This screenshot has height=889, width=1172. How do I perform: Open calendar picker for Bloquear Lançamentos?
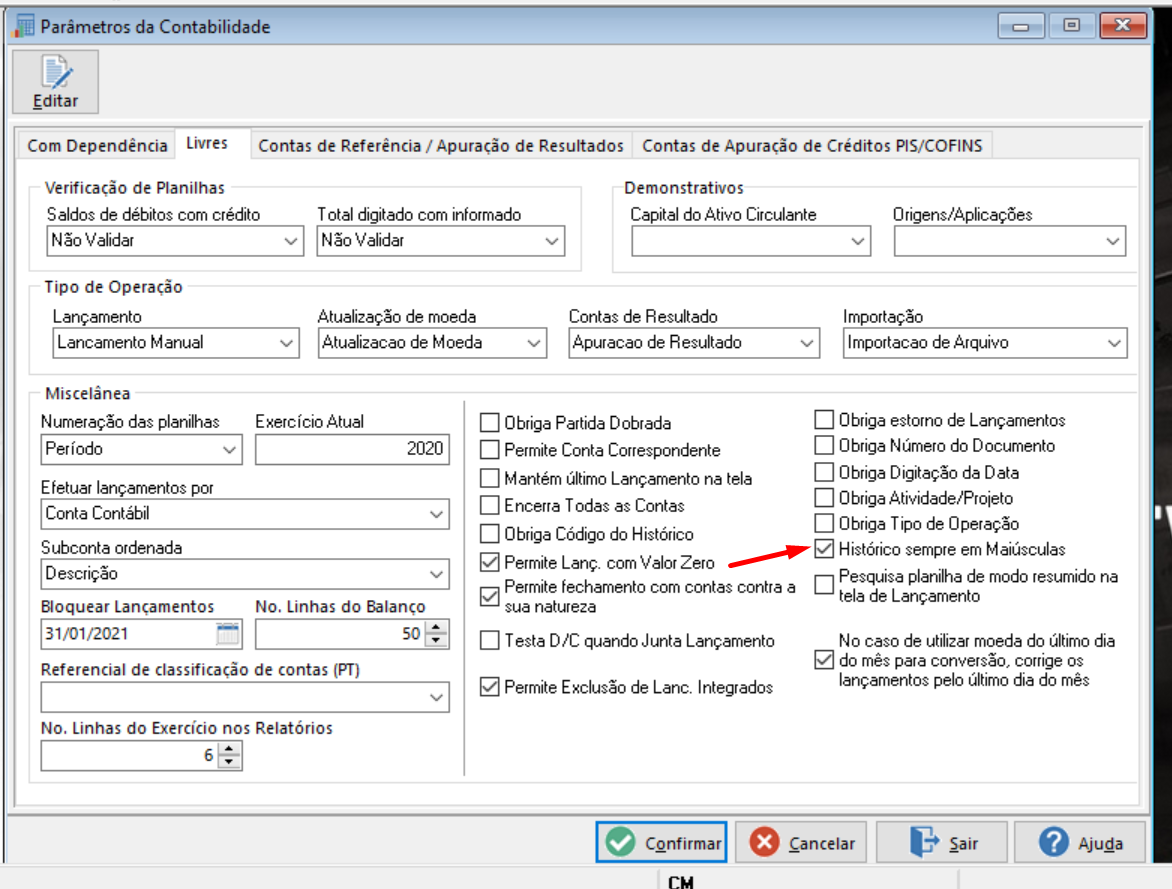pos(227,634)
